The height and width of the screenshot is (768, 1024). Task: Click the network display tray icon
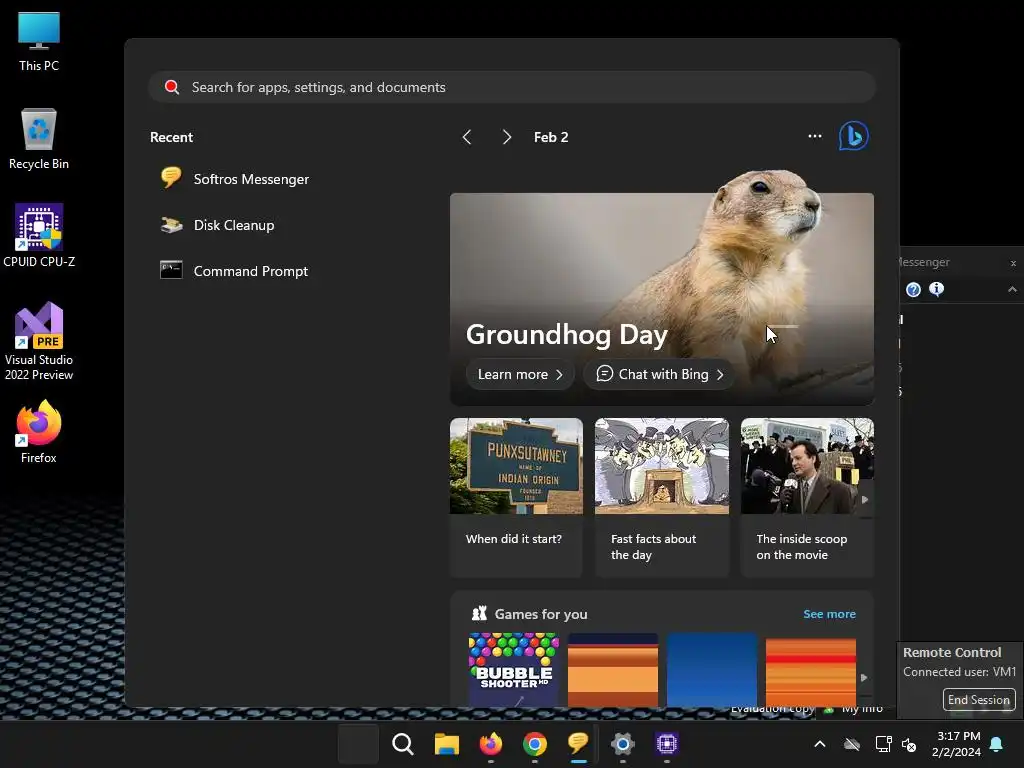883,744
